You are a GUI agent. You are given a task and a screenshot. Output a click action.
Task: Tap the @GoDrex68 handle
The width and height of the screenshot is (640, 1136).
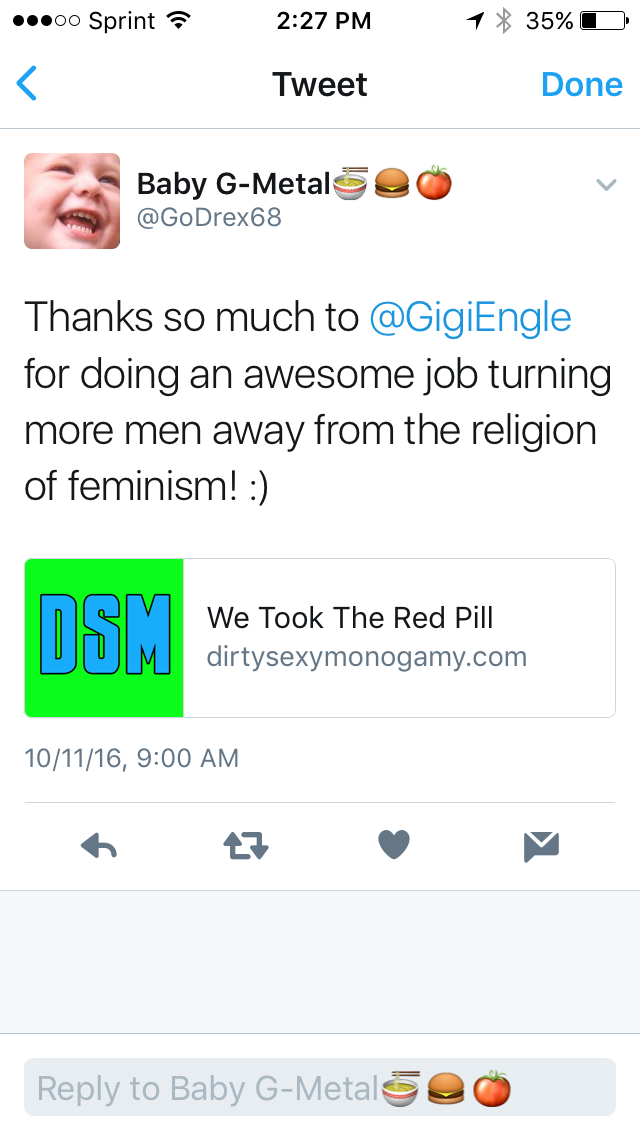tap(209, 217)
